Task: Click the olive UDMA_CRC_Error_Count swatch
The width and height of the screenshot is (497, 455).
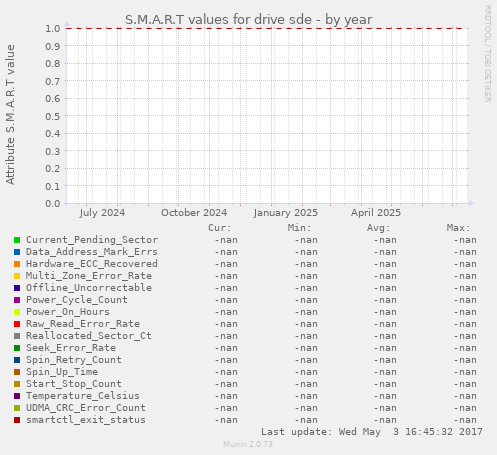Action: (x=17, y=408)
